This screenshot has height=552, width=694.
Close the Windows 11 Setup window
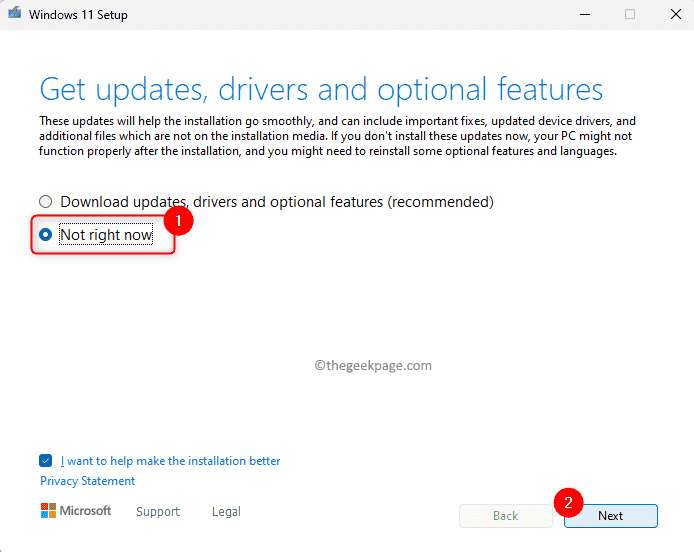pyautogui.click(x=676, y=14)
